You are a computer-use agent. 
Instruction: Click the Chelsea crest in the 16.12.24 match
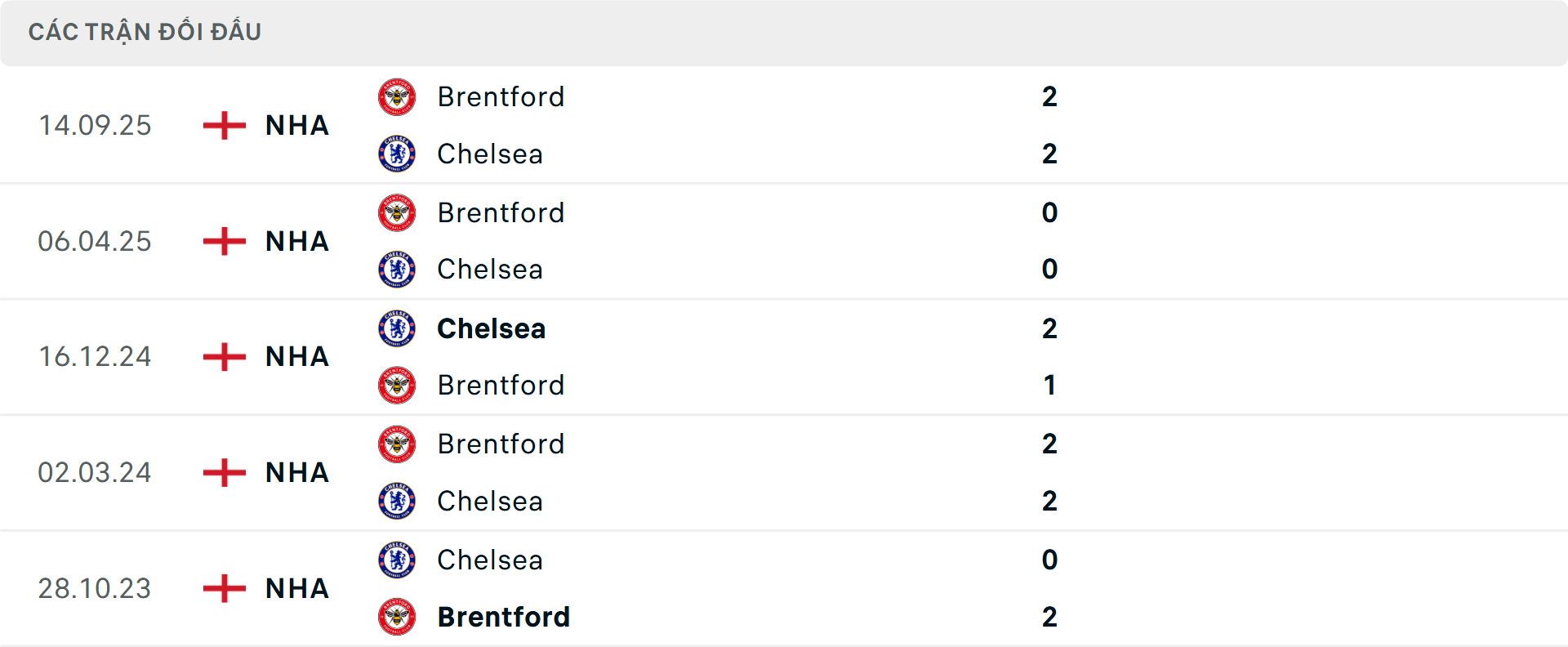click(x=395, y=328)
